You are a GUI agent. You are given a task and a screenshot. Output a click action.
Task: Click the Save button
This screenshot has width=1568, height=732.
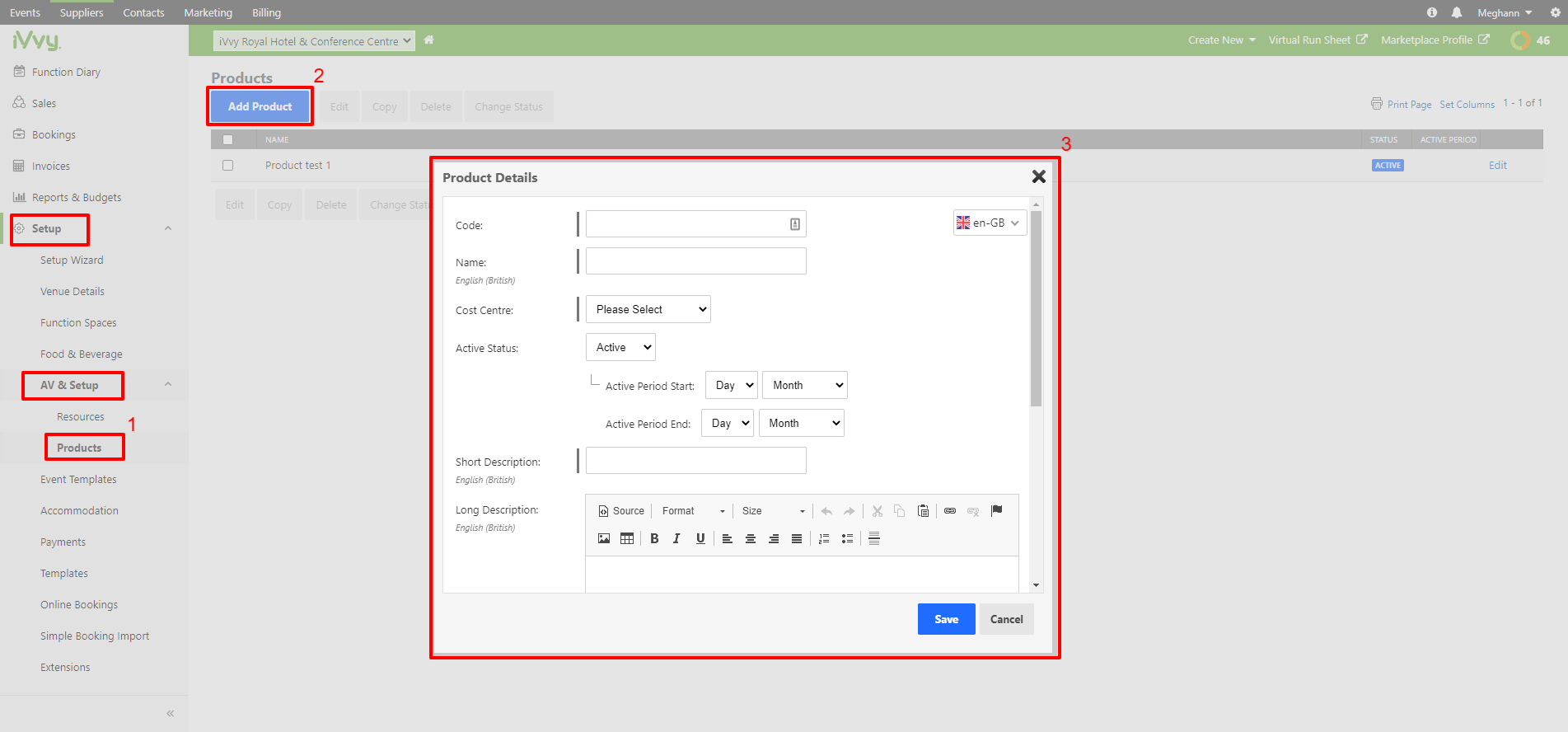[947, 619]
